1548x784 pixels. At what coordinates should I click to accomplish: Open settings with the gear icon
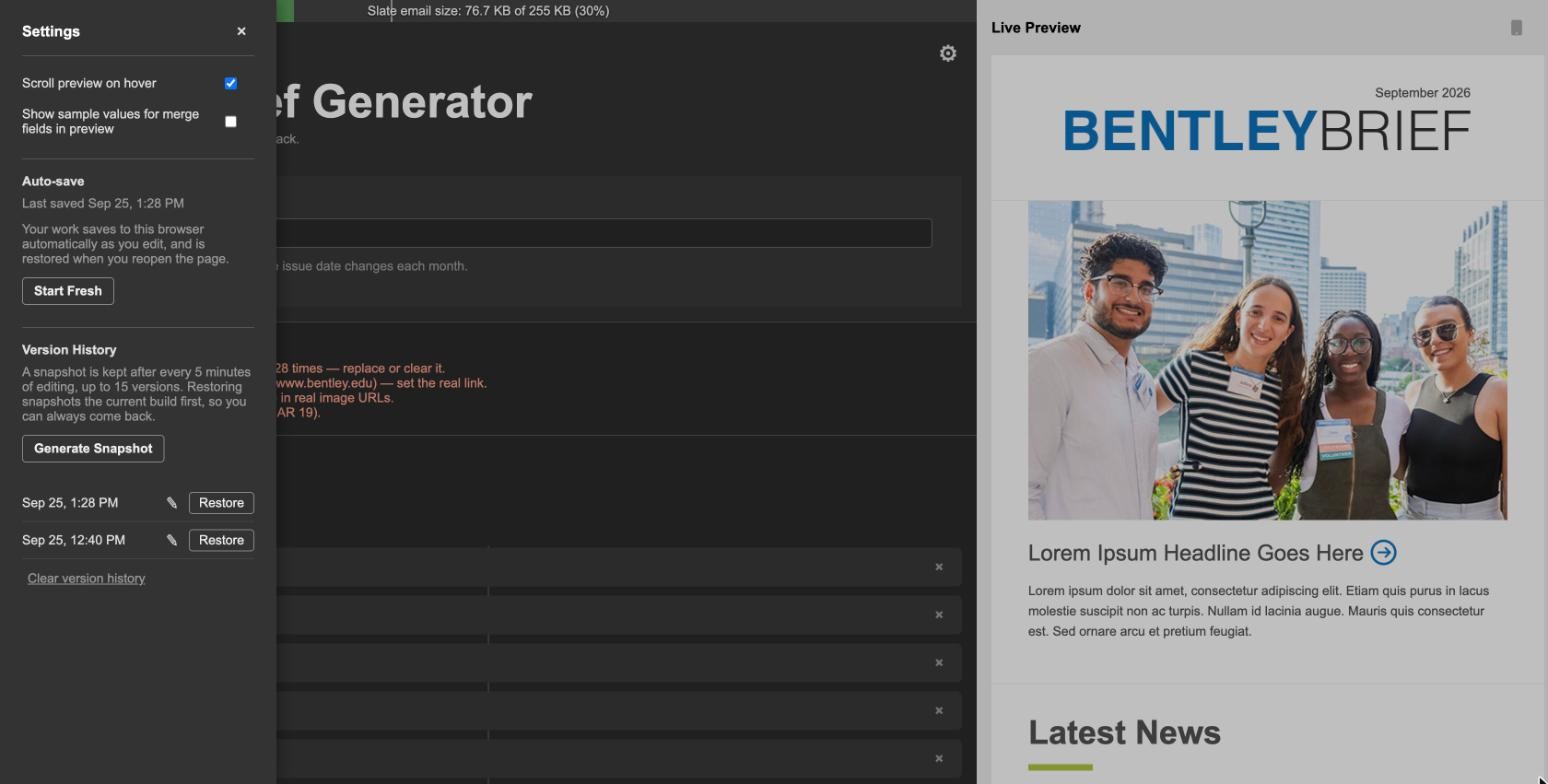pos(948,54)
